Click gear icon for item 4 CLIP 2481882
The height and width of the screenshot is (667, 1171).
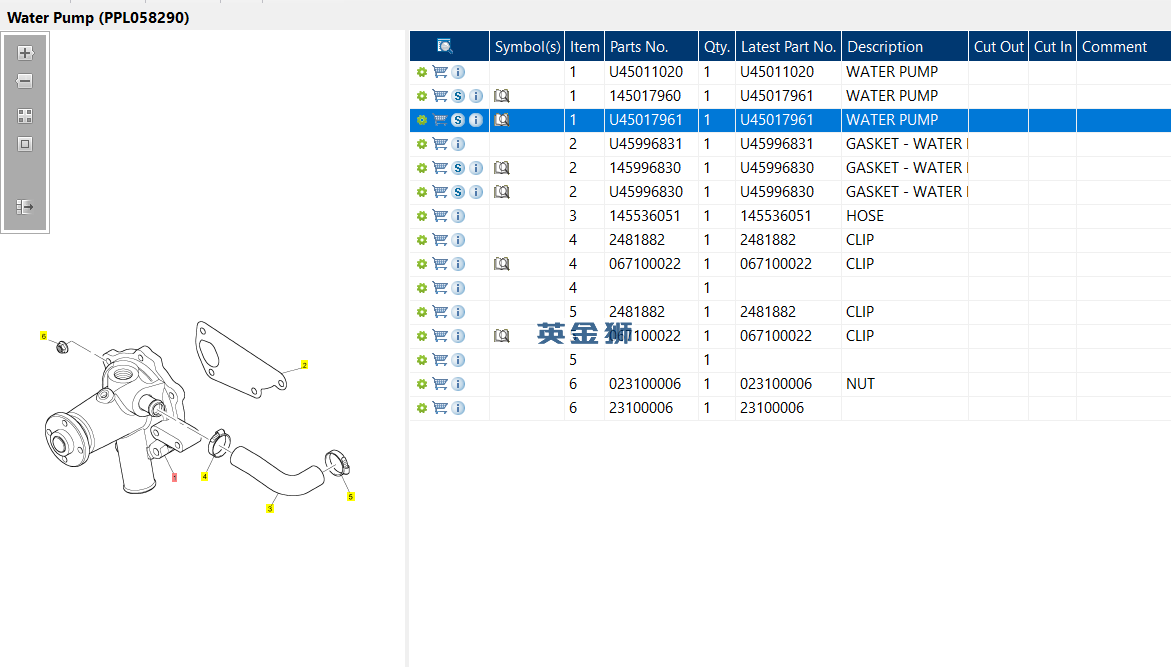[422, 241]
